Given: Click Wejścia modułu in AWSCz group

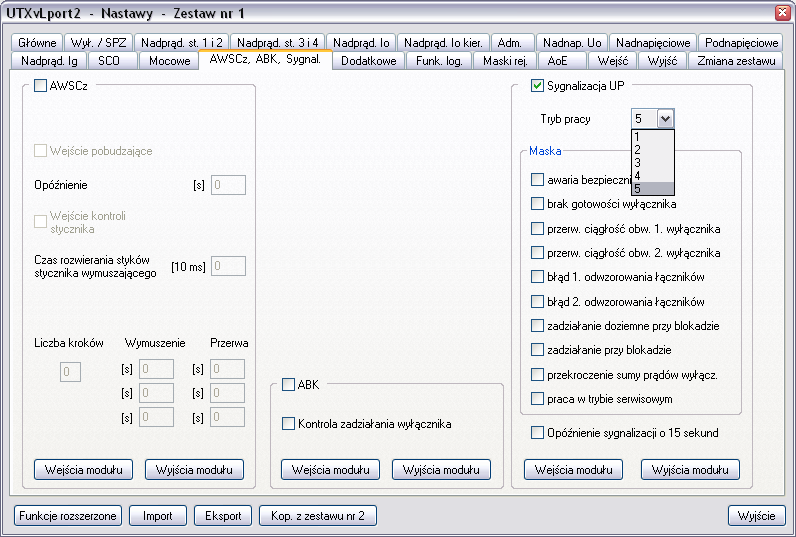Looking at the screenshot, I should [x=83, y=469].
